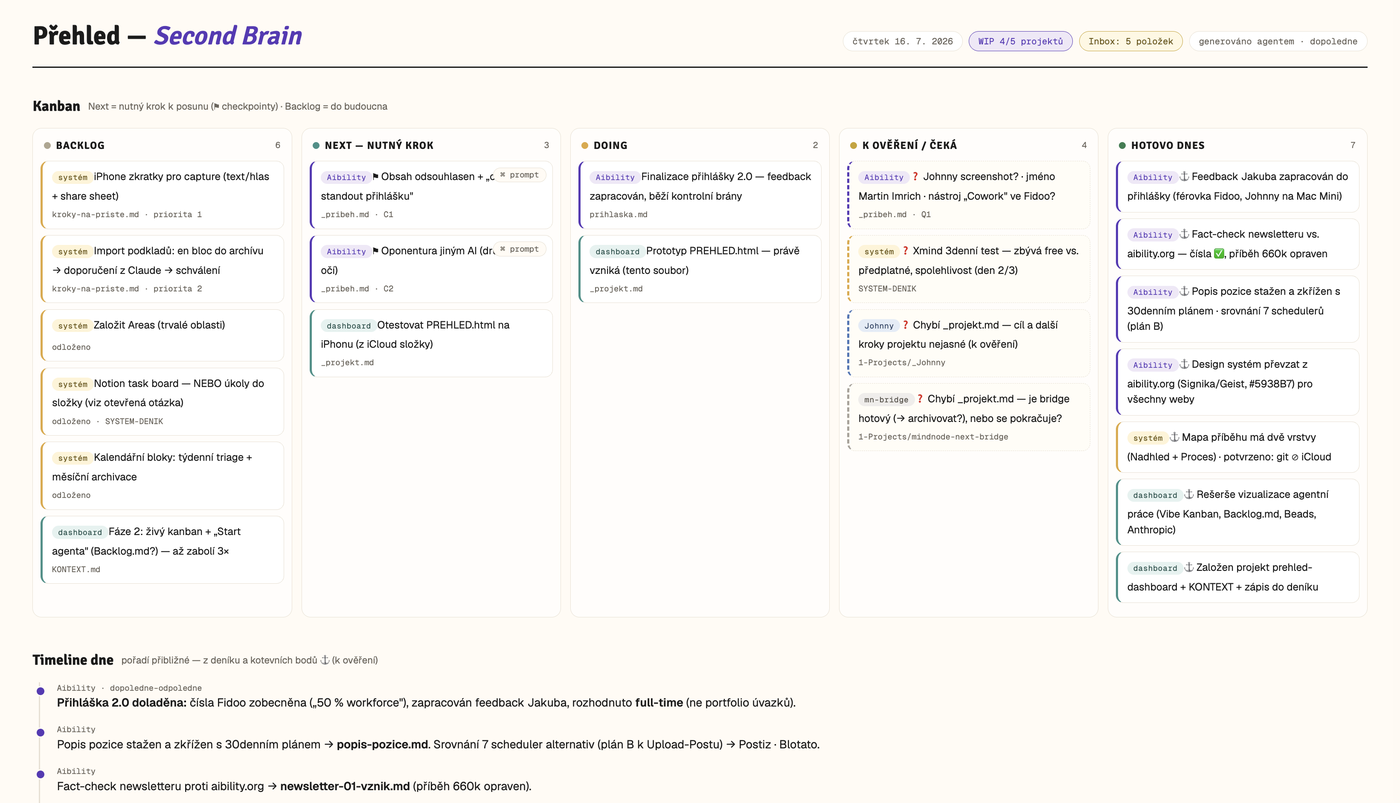Image resolution: width=1400 pixels, height=803 pixels.
Task: Click the HOTOVO DNES column count 7
Action: (x=1353, y=146)
